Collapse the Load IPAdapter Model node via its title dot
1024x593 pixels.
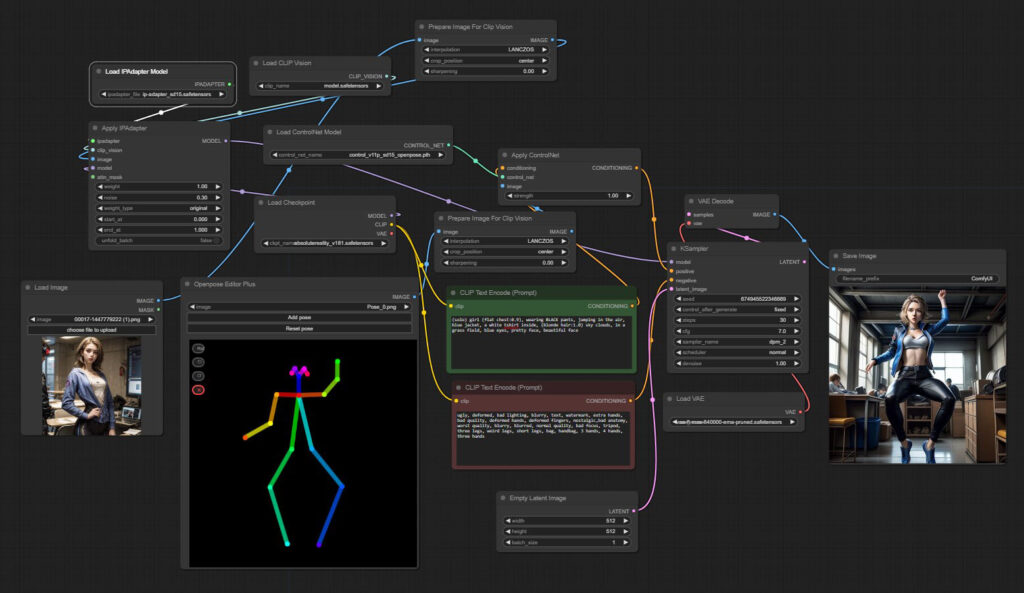tap(99, 72)
